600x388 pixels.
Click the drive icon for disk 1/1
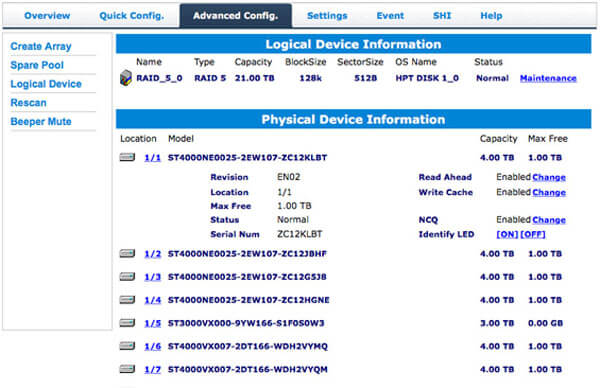127,157
